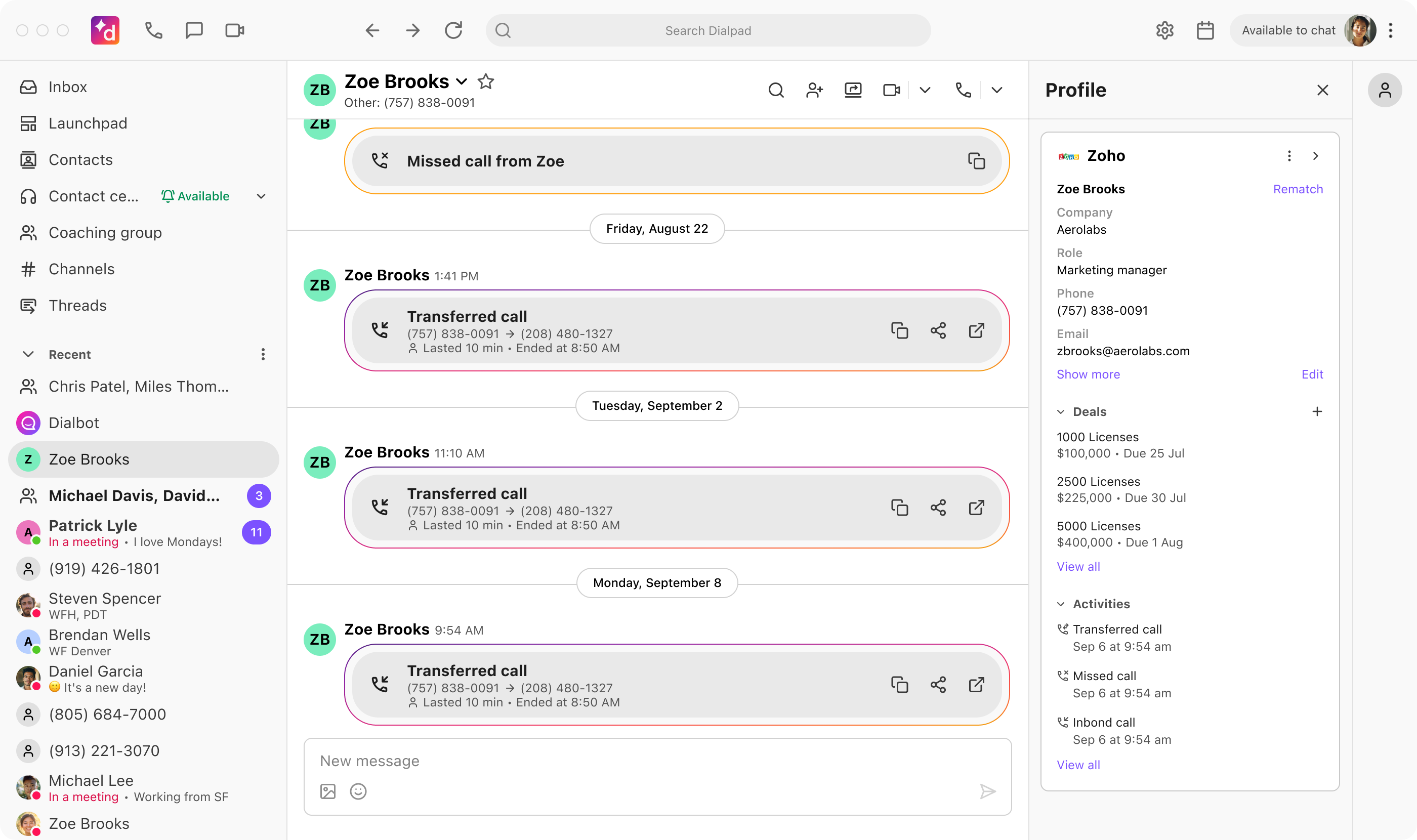Screen dimensions: 1417x840
Task: Collapse the Recent conversations list
Action: pos(28,354)
